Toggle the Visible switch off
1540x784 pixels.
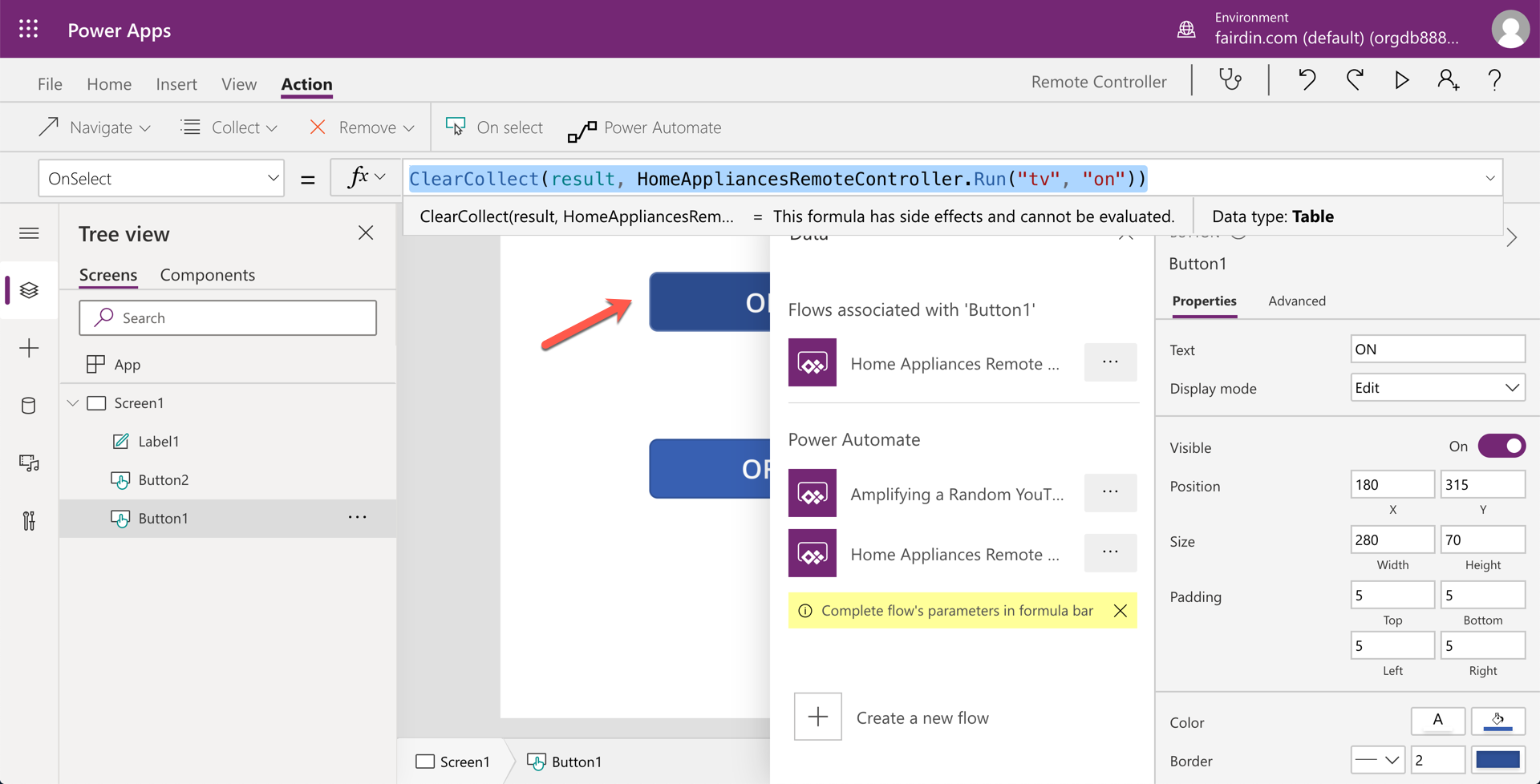1501,447
